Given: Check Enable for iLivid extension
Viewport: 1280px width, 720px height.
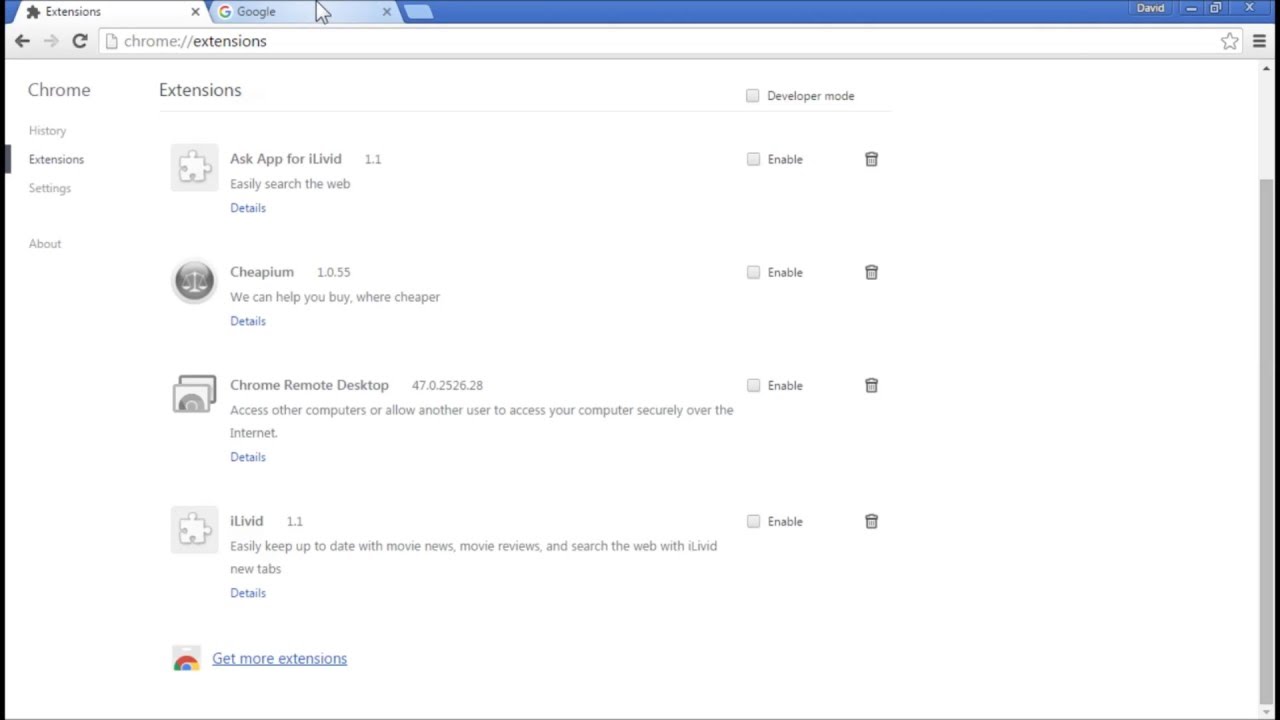Looking at the screenshot, I should coord(753,521).
